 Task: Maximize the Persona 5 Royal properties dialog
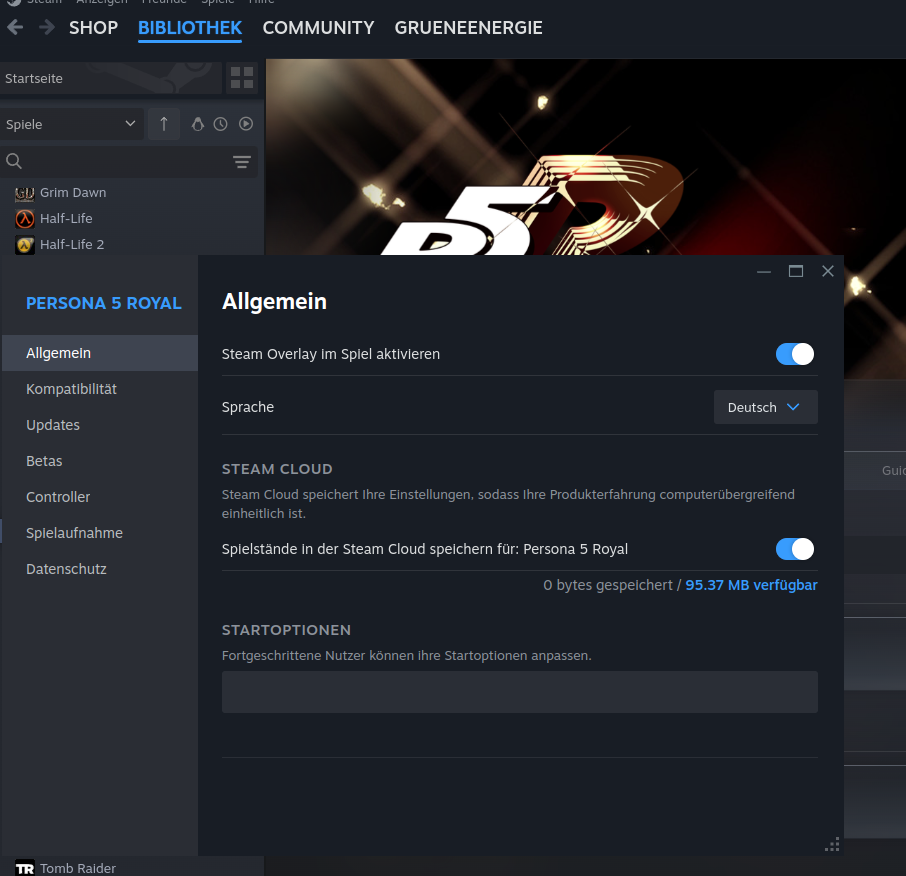pyautogui.click(x=796, y=271)
